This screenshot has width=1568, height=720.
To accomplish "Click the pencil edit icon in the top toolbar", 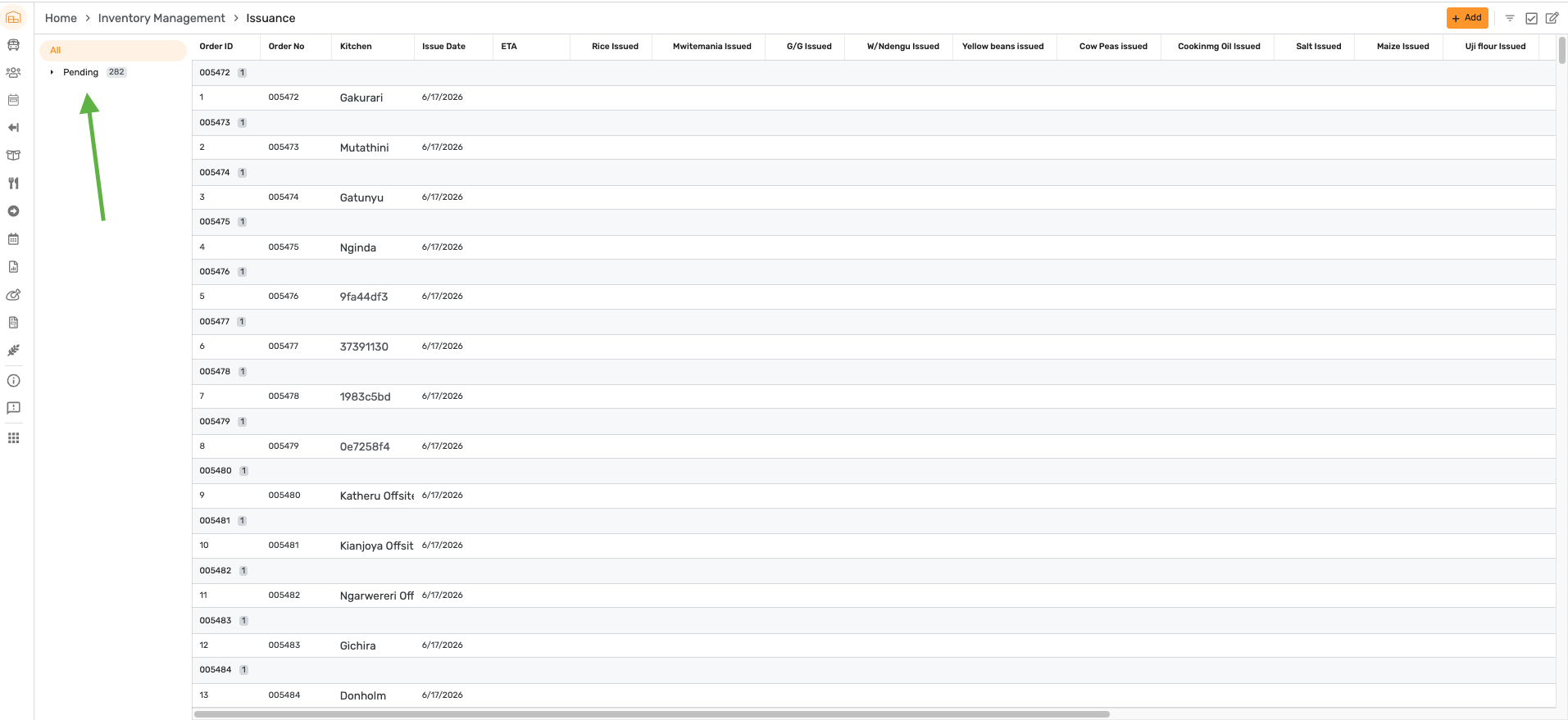I will point(1552,18).
